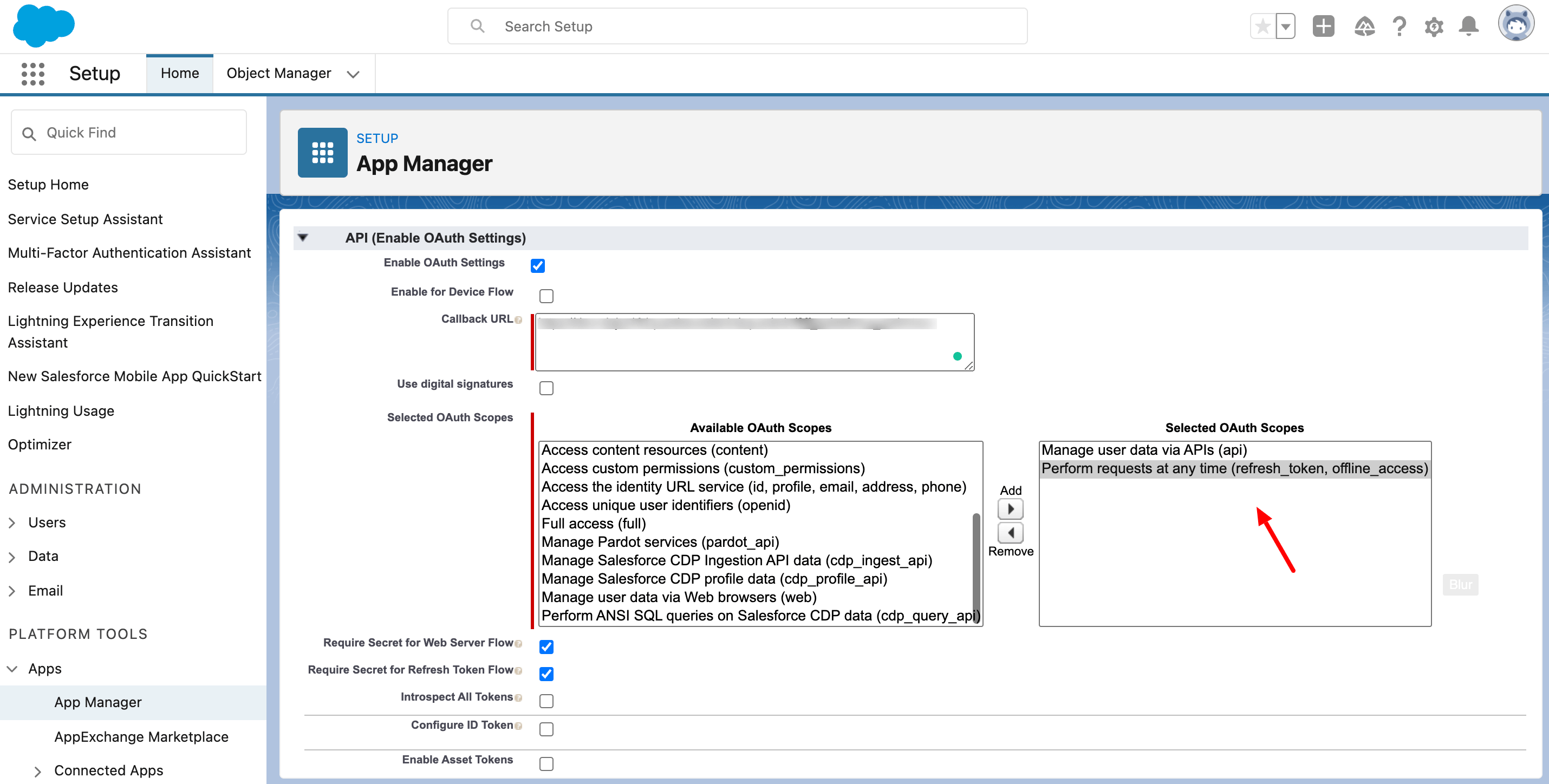
Task: View notifications via the bell icon
Action: (x=1468, y=26)
